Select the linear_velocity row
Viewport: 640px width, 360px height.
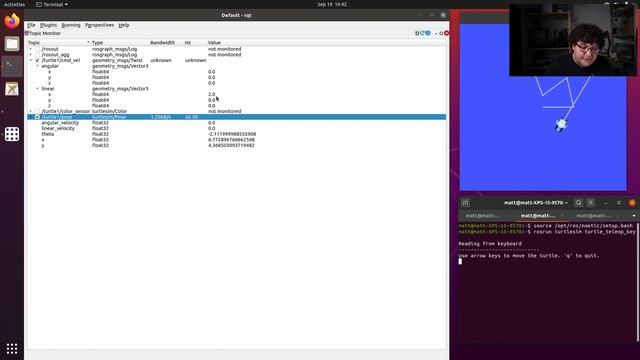(x=237, y=128)
